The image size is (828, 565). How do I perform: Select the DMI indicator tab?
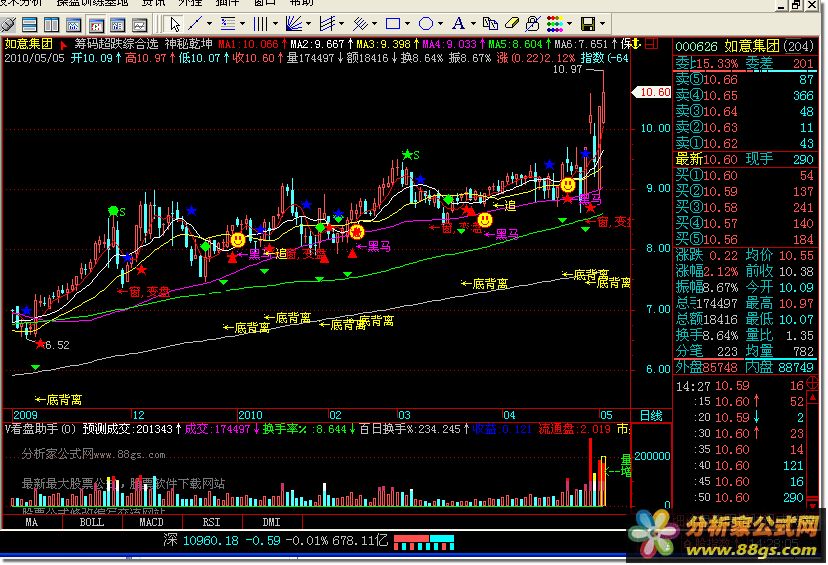coord(270,522)
